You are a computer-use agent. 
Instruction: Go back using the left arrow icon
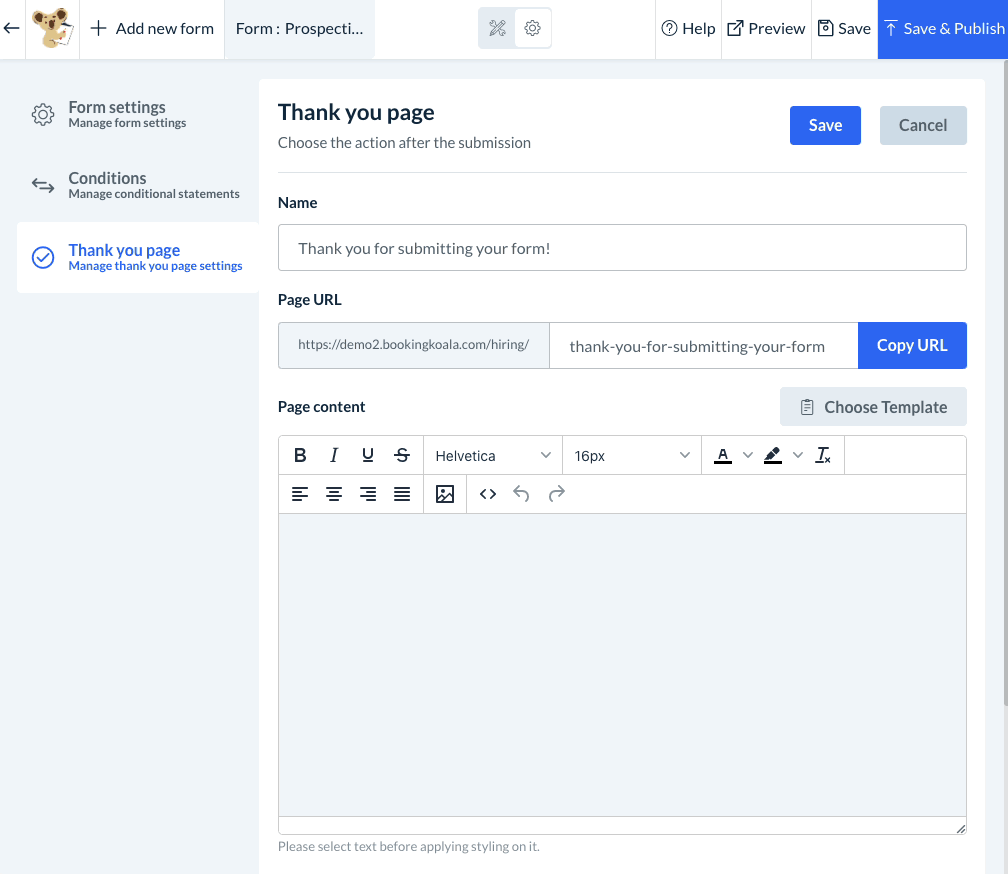[x=12, y=28]
